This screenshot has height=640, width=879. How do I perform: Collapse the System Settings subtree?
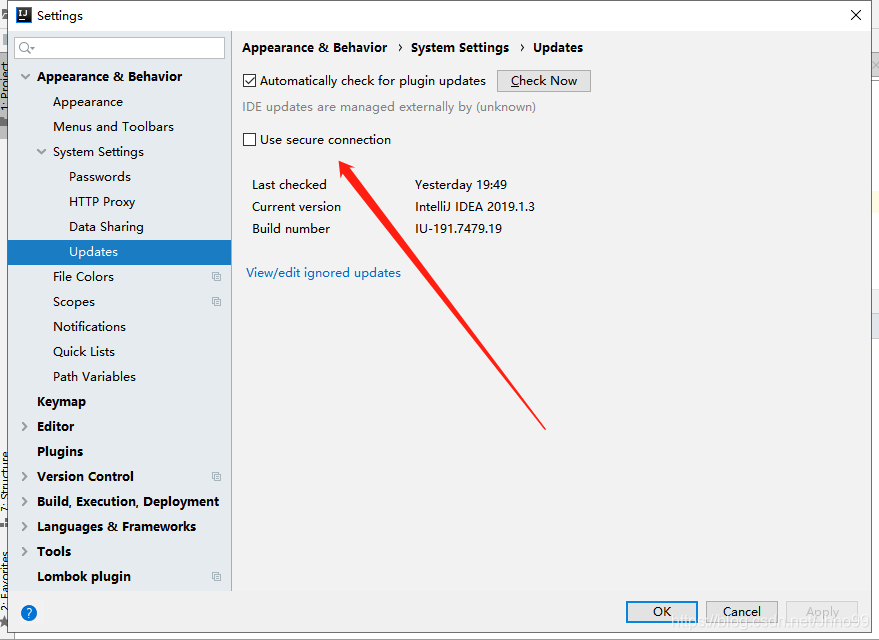[x=41, y=152]
